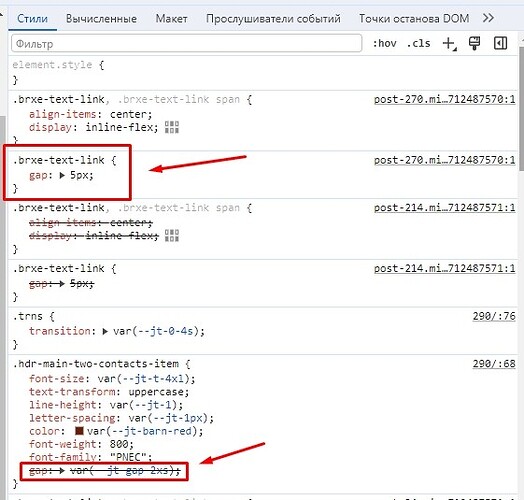Image resolution: width=524 pixels, height=500 pixels.
Task: Click the vertical scrollbar of Styles pane
Action: tap(521, 110)
